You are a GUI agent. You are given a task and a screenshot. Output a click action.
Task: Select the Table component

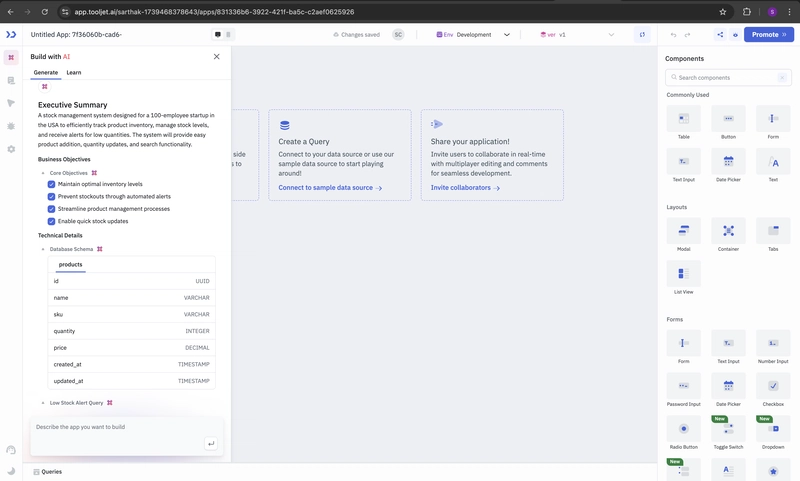(x=684, y=123)
